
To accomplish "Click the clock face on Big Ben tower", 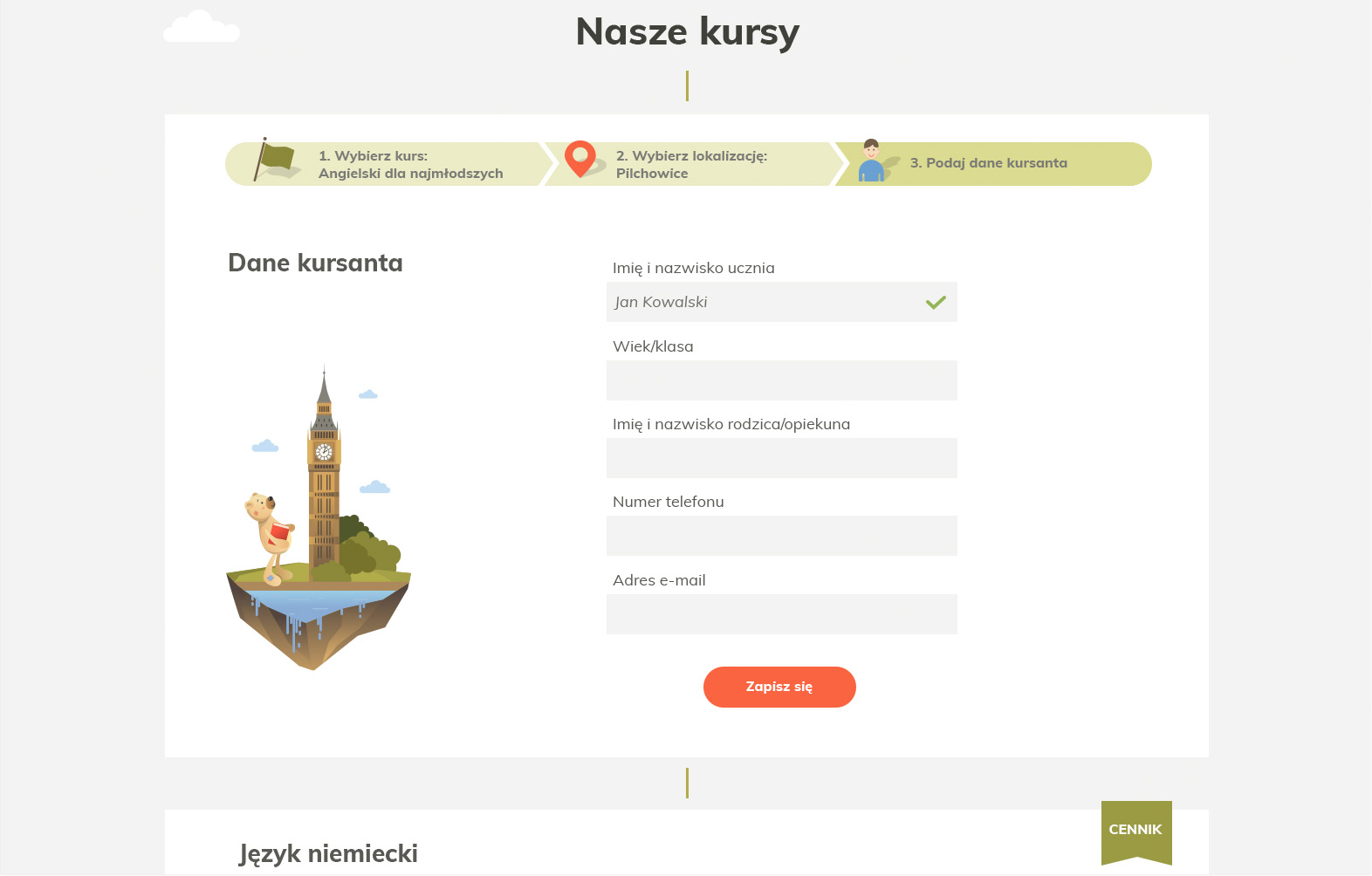I will tap(324, 452).
